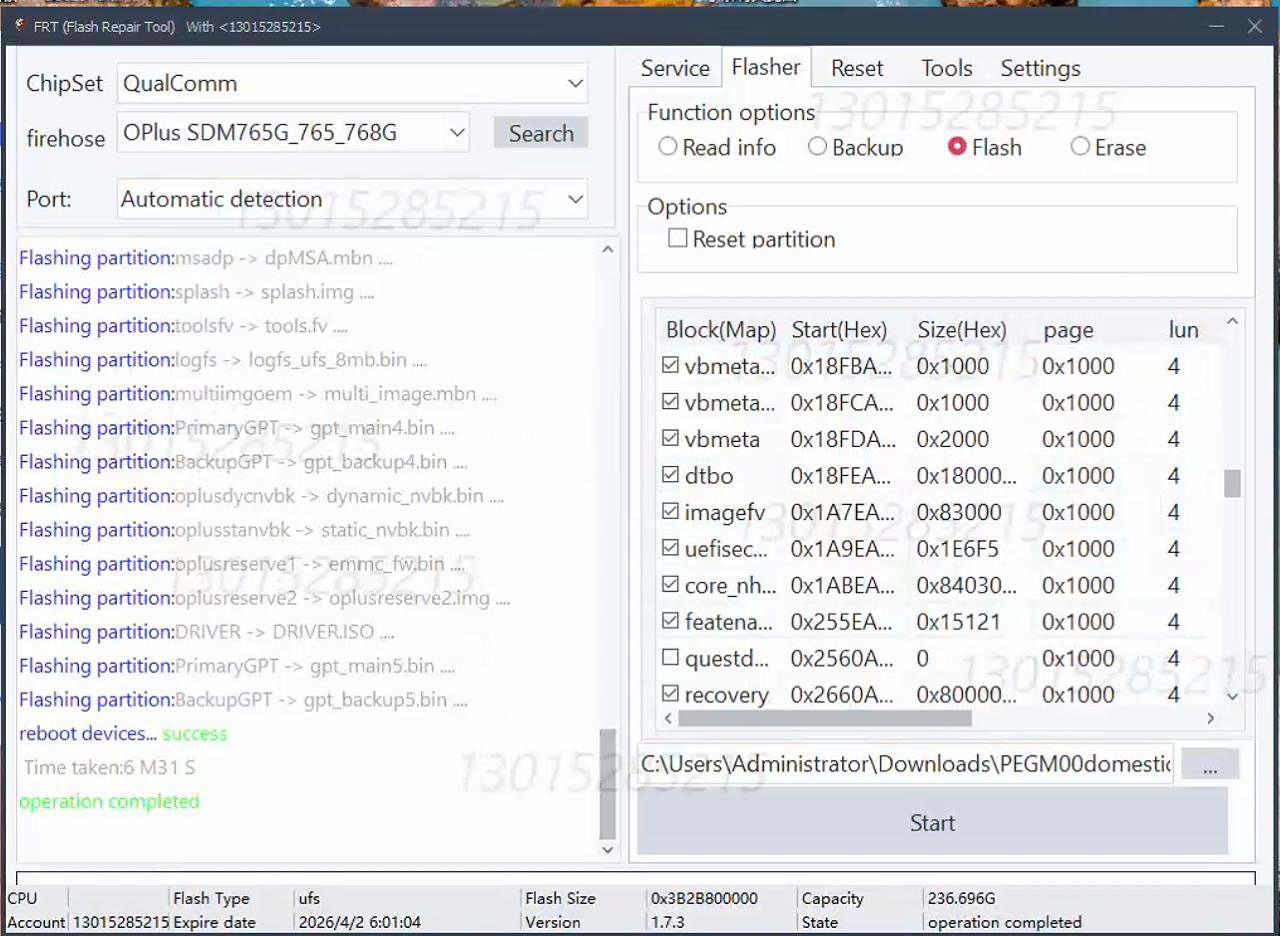Click the Block(Map) column header

point(721,330)
